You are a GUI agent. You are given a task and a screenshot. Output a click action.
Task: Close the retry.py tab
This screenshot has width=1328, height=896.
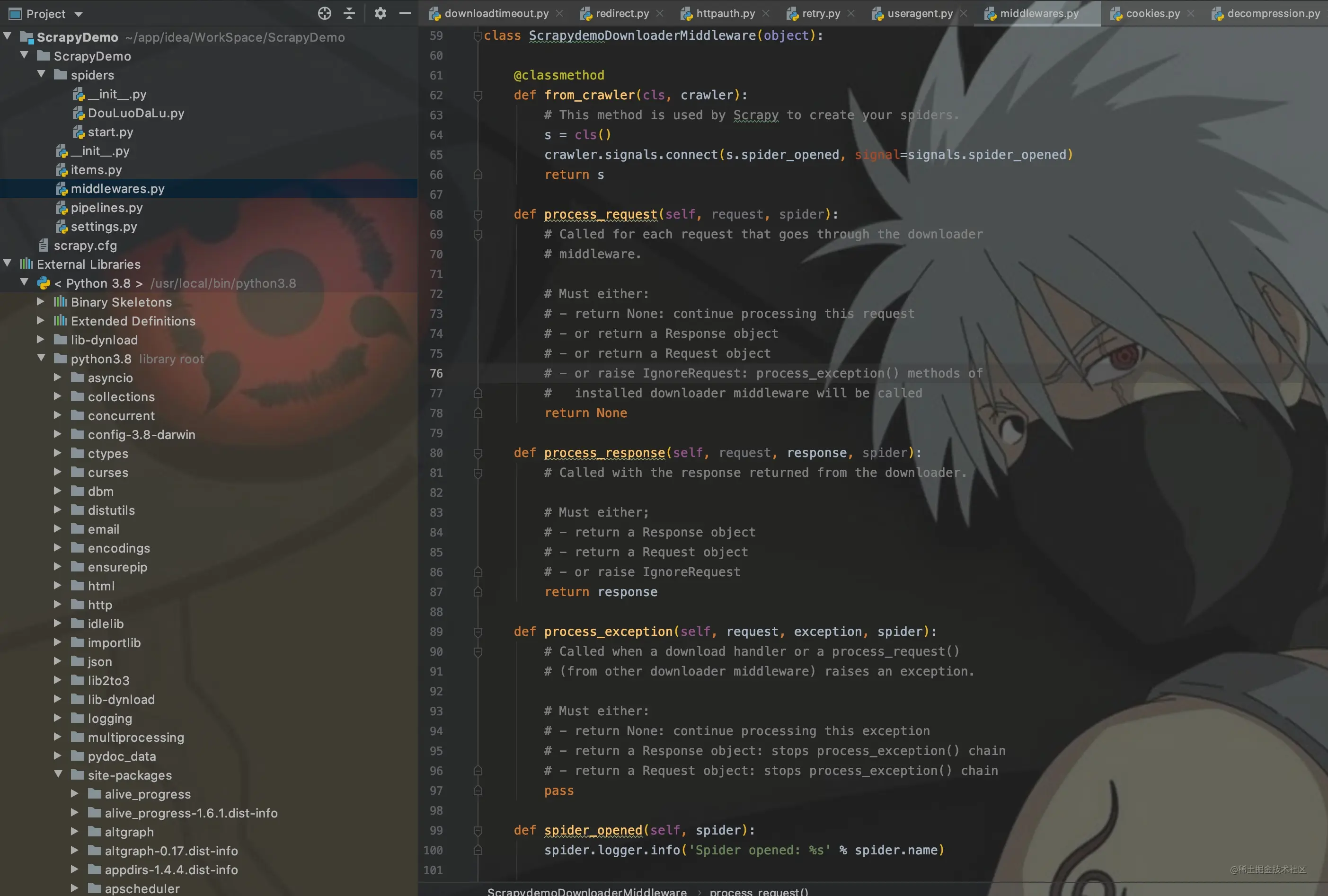pos(851,13)
